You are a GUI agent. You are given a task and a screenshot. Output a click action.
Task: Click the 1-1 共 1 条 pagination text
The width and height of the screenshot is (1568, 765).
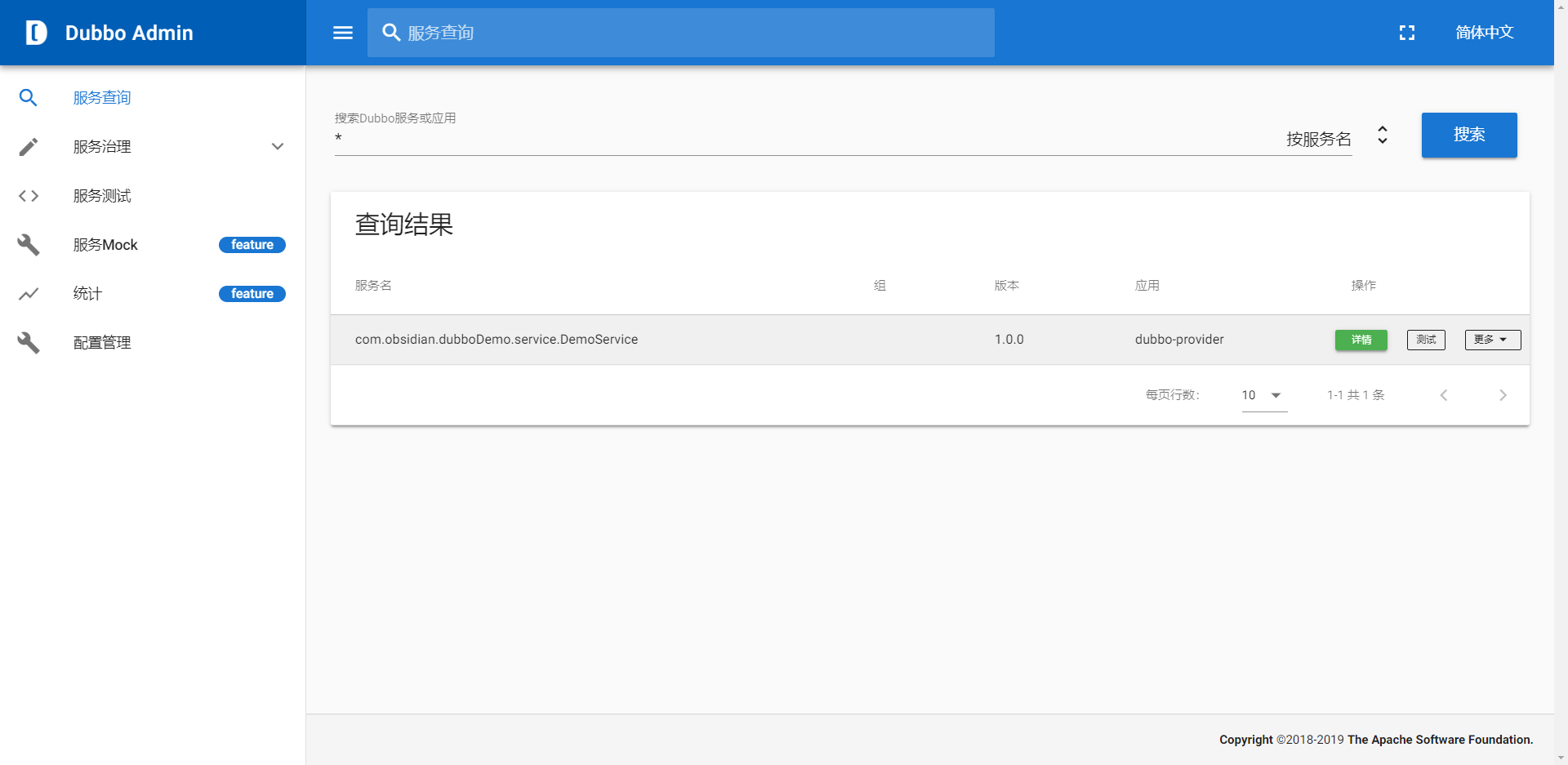[1356, 395]
